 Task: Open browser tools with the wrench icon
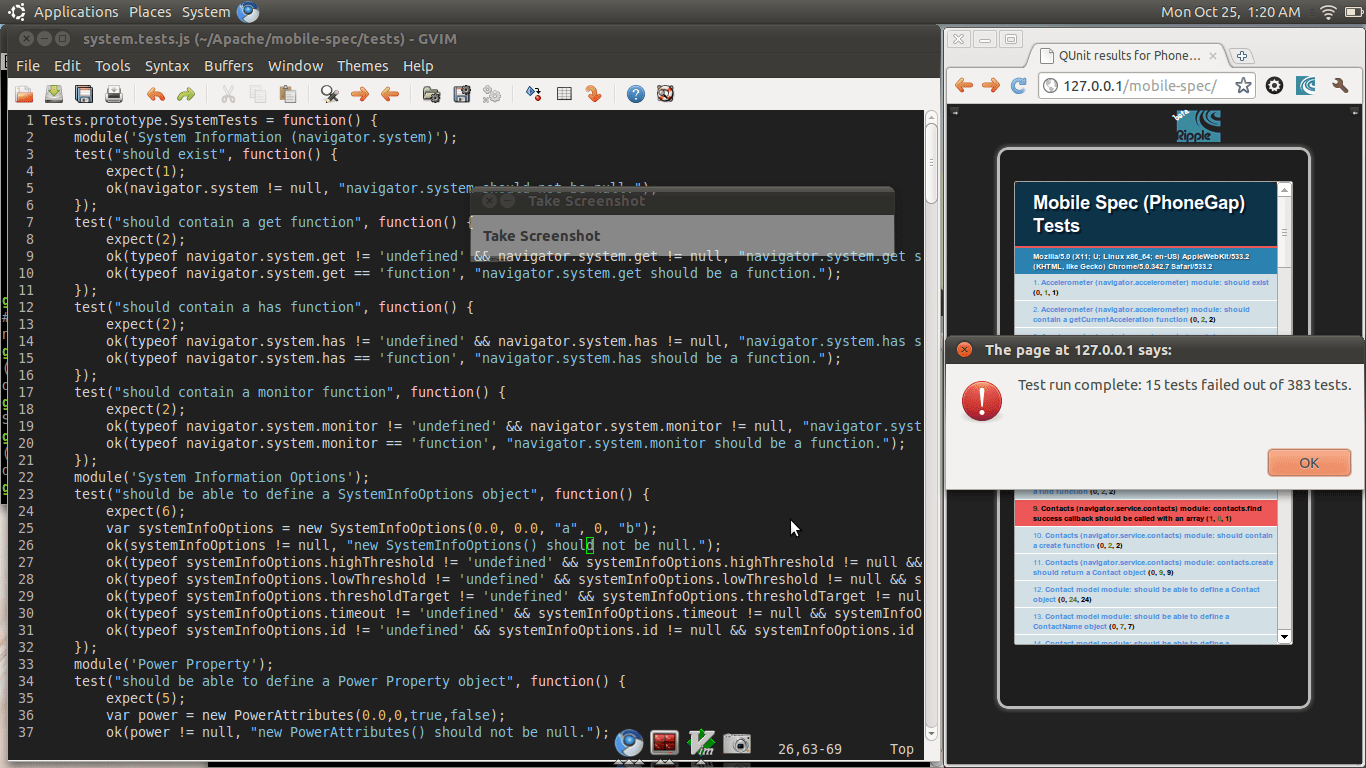click(1340, 86)
